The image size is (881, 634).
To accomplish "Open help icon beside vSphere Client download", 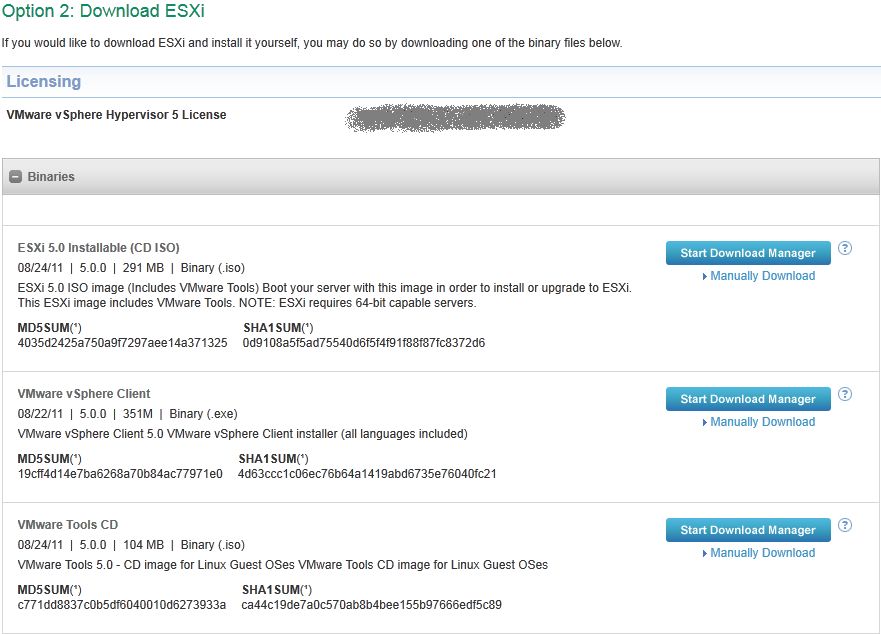I will point(844,394).
